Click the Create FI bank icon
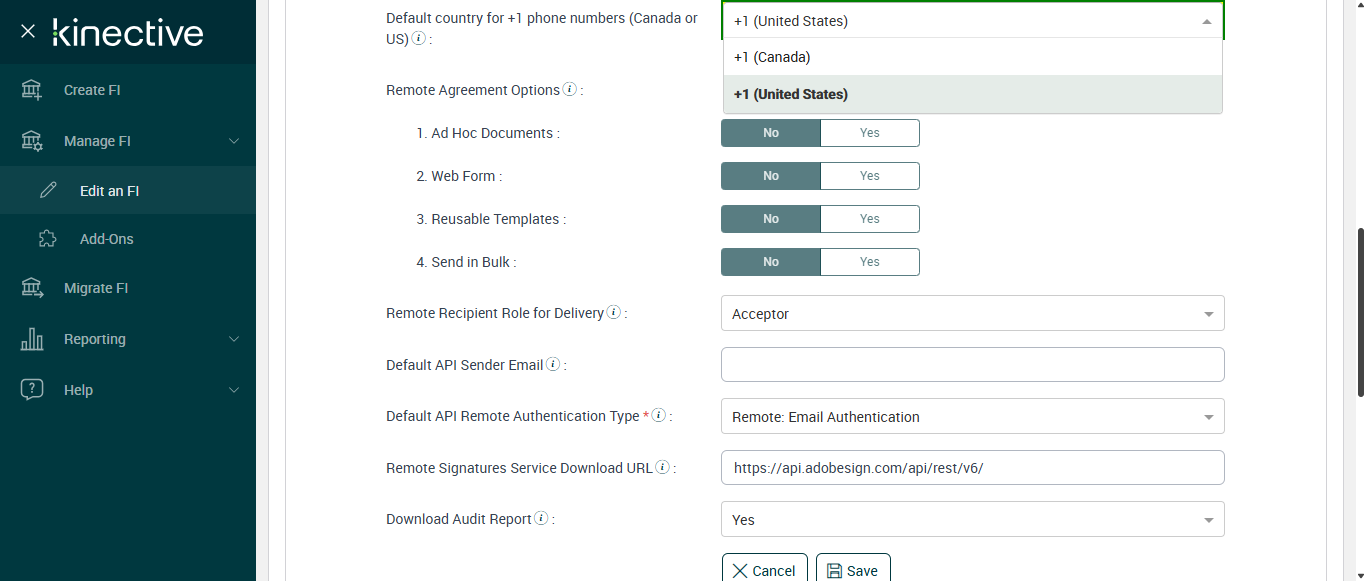 click(32, 90)
